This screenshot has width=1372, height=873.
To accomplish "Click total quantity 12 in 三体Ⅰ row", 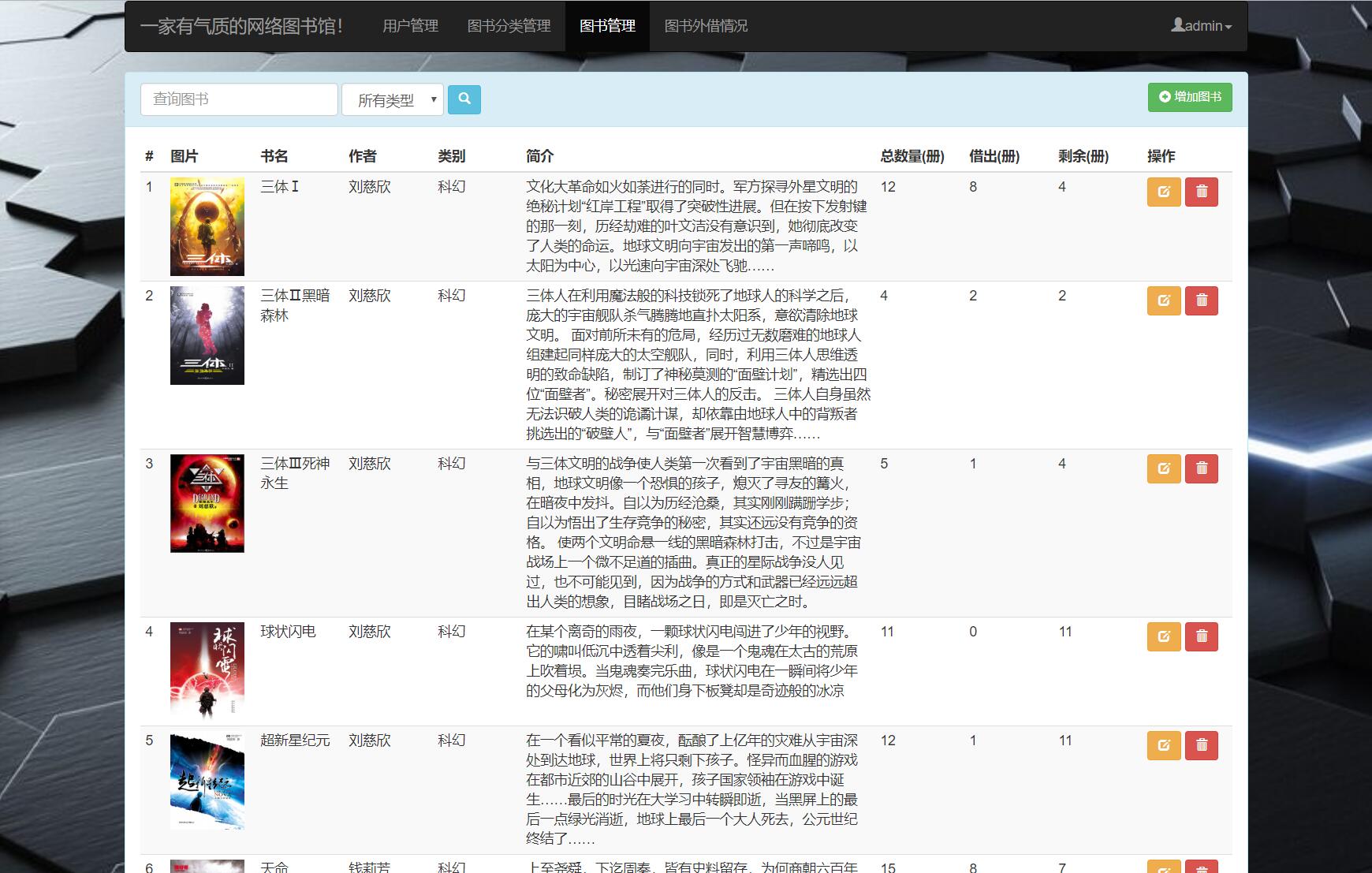I will 888,187.
